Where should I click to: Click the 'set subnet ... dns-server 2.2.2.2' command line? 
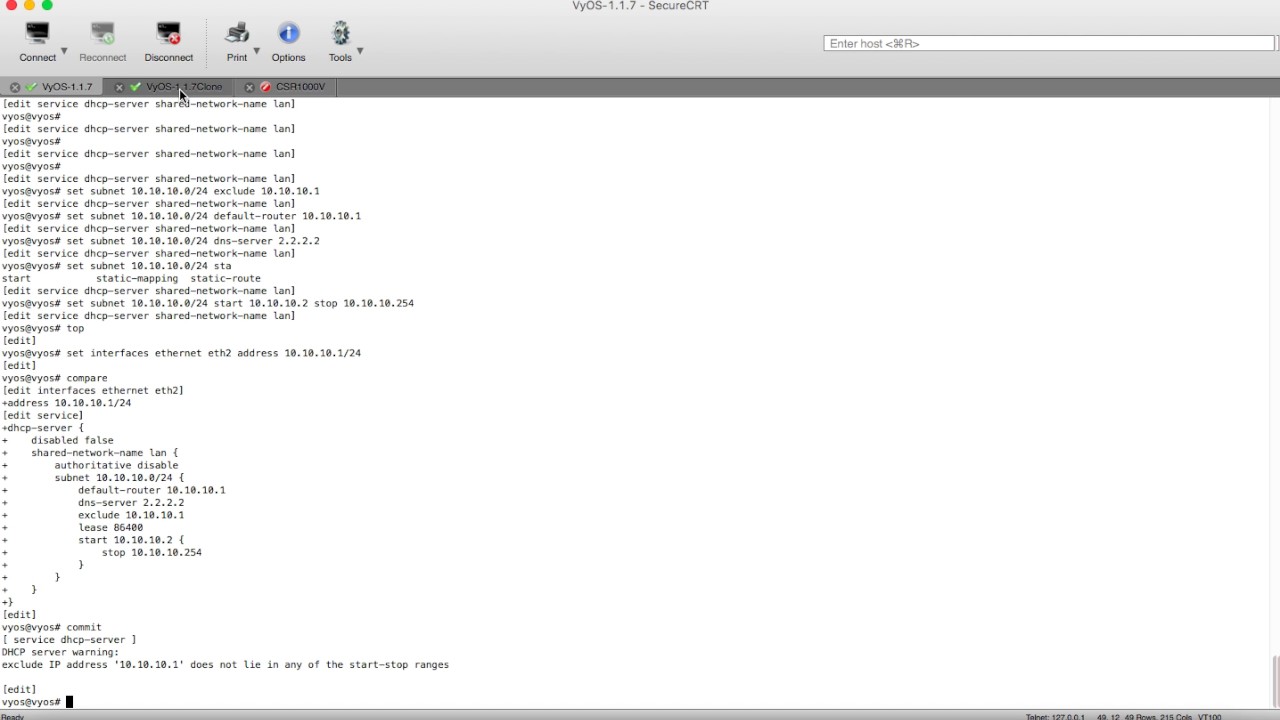pos(161,241)
